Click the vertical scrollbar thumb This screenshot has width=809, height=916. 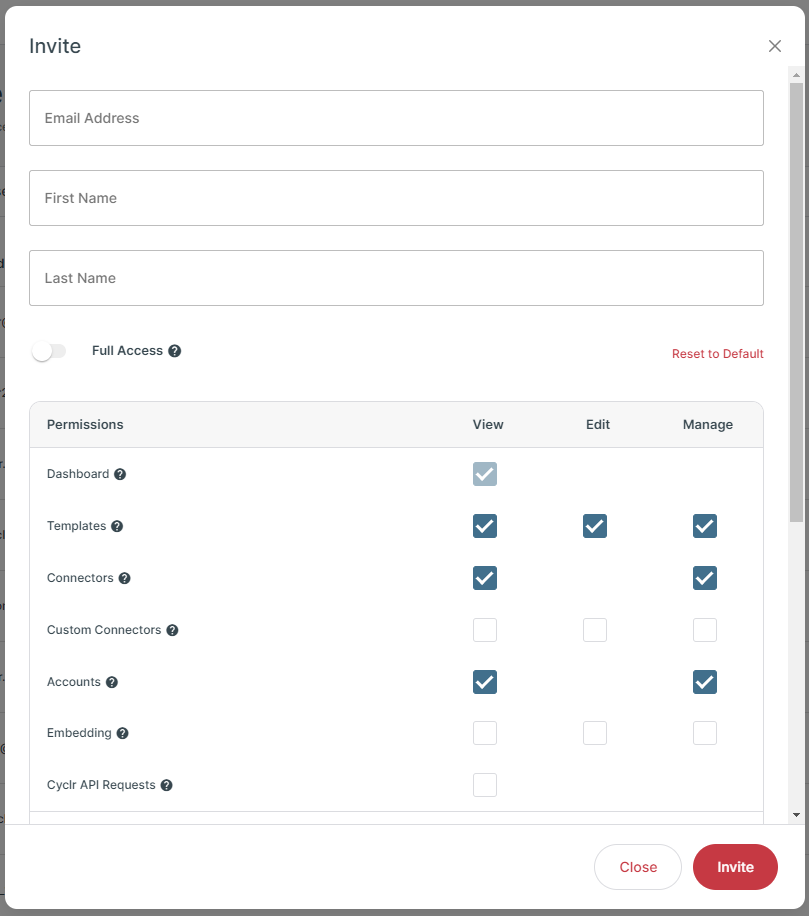click(x=796, y=302)
